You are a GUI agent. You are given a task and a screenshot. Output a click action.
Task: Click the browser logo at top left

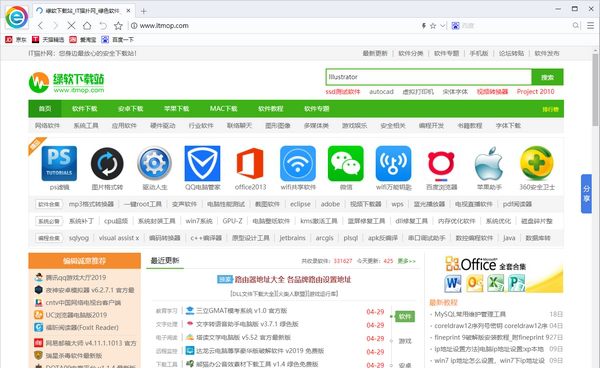tap(16, 17)
